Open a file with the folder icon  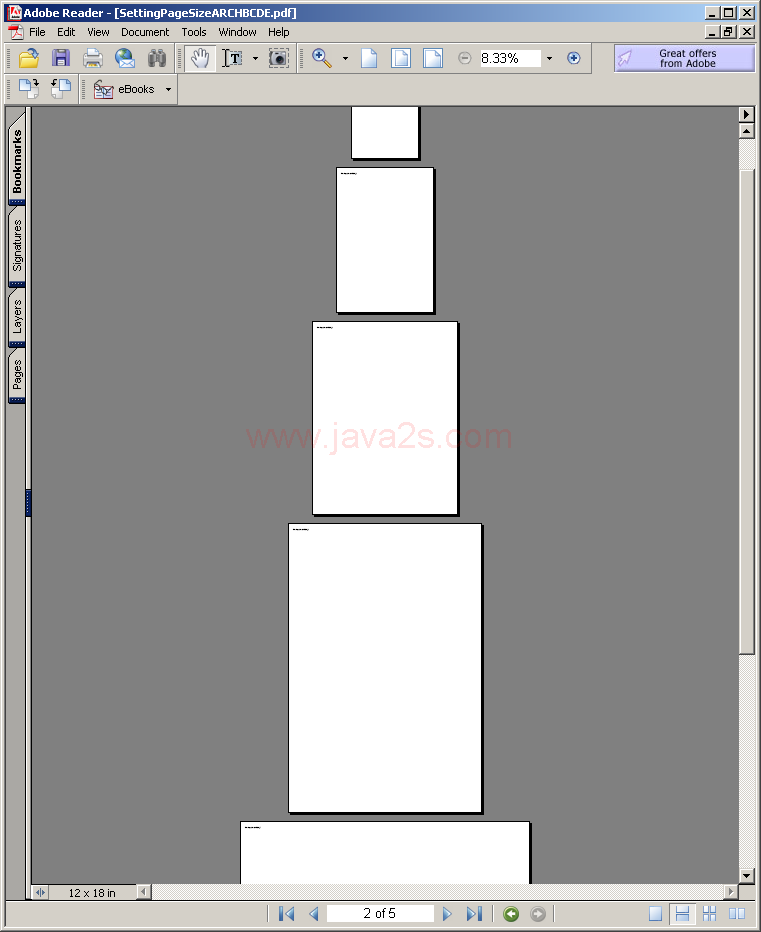(x=29, y=58)
